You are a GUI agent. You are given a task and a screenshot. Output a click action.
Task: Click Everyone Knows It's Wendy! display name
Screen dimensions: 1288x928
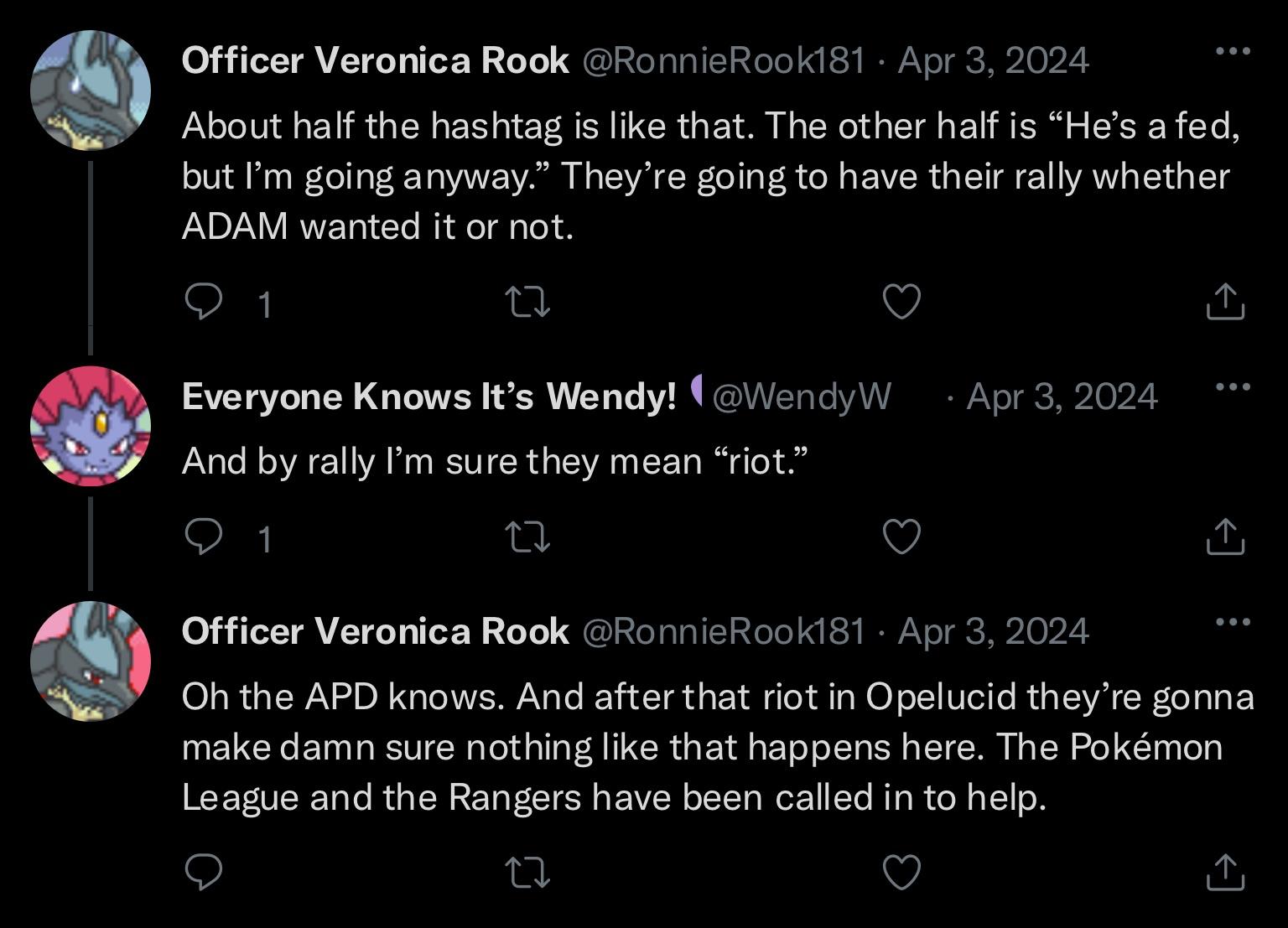pyautogui.click(x=428, y=397)
